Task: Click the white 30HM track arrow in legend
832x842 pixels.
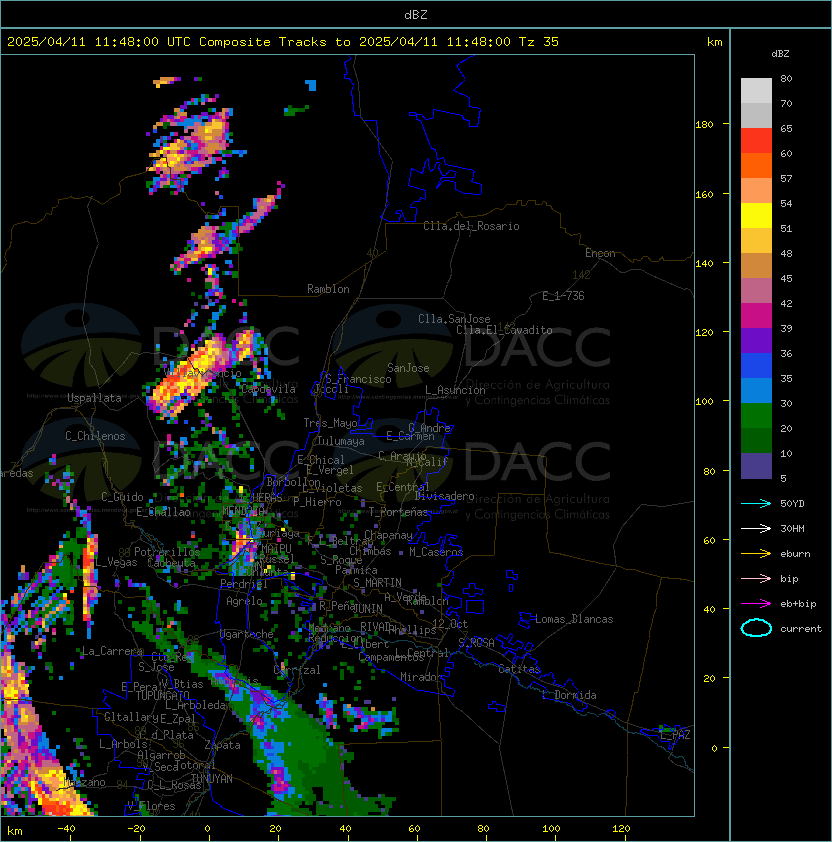Action: click(x=756, y=528)
